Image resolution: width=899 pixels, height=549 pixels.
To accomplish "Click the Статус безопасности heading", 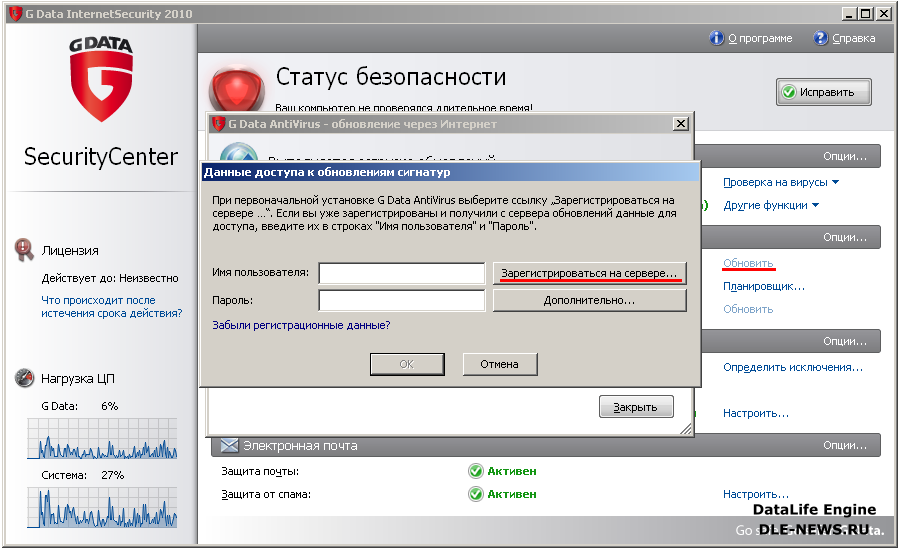I will tap(391, 77).
